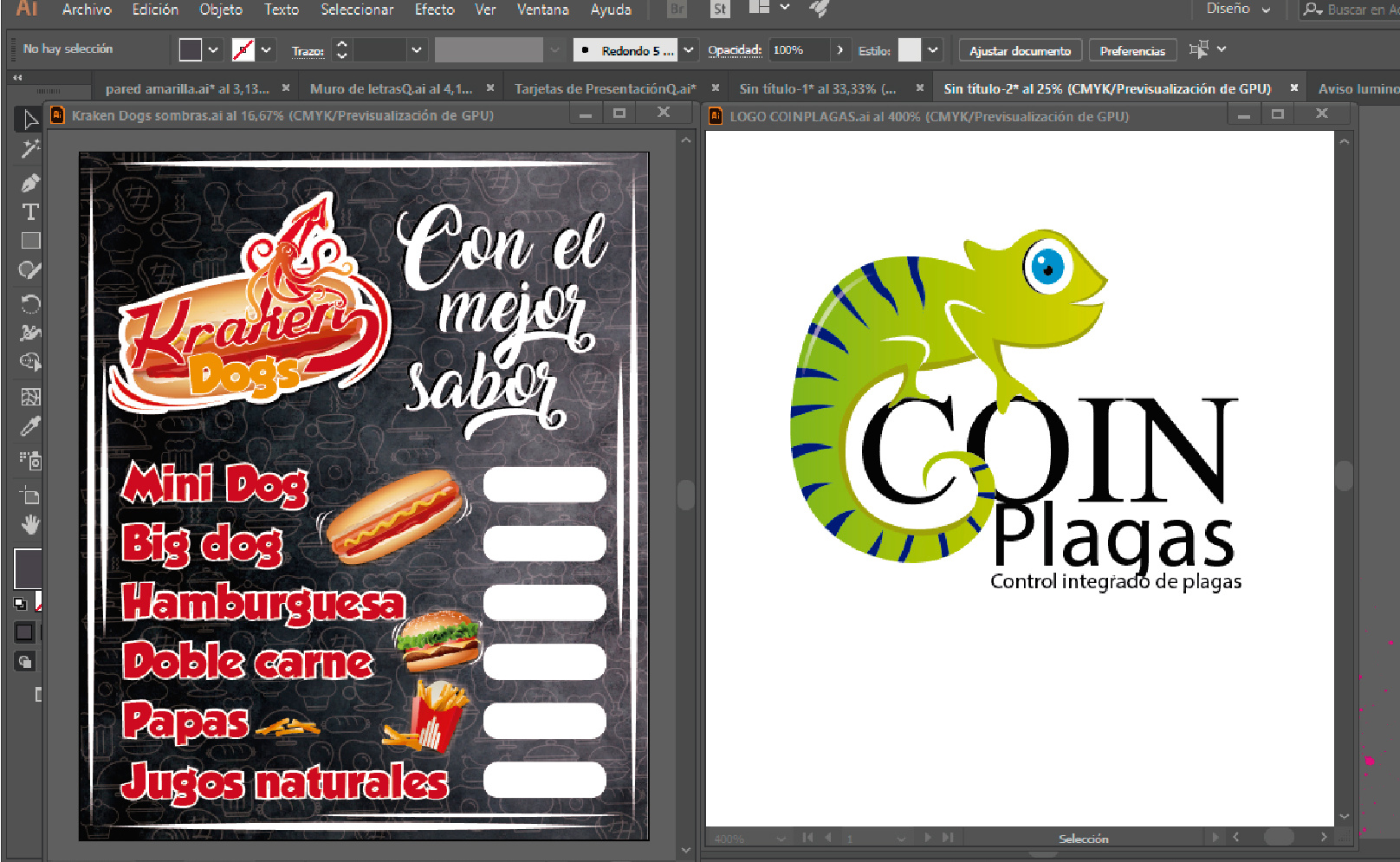Screen dimensions: 1400x862
Task: Swap fill and stroke default colors icon
Action: 20,604
